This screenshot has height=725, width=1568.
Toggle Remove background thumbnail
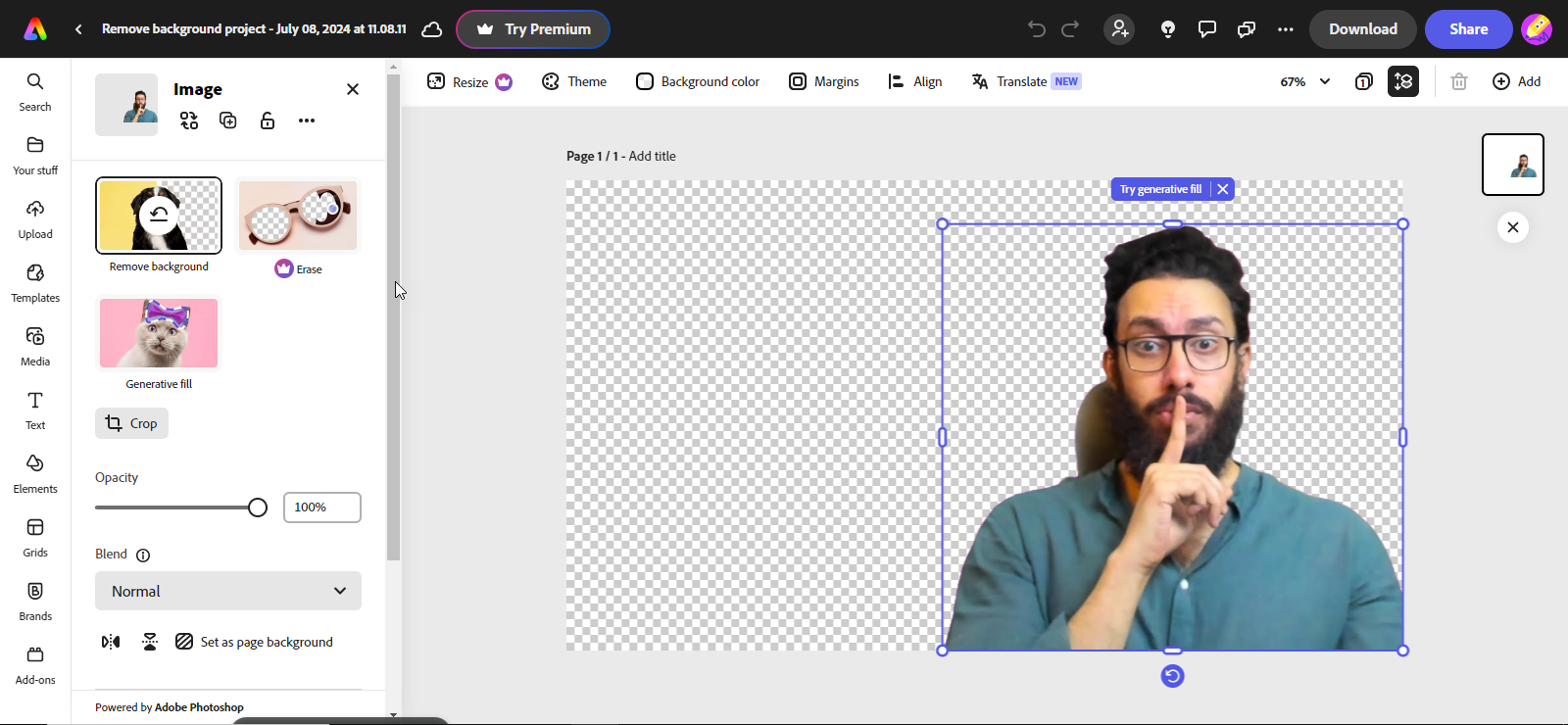(159, 216)
